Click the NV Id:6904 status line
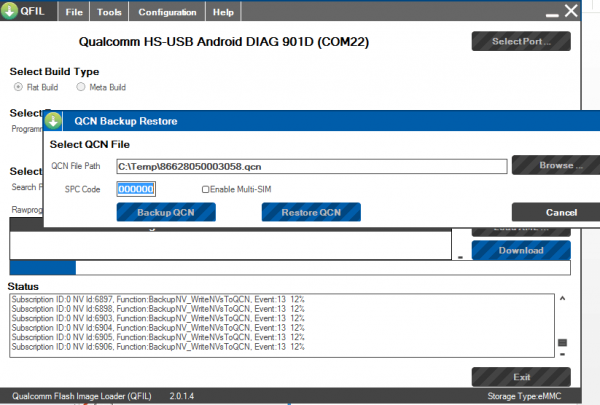 pos(158,328)
